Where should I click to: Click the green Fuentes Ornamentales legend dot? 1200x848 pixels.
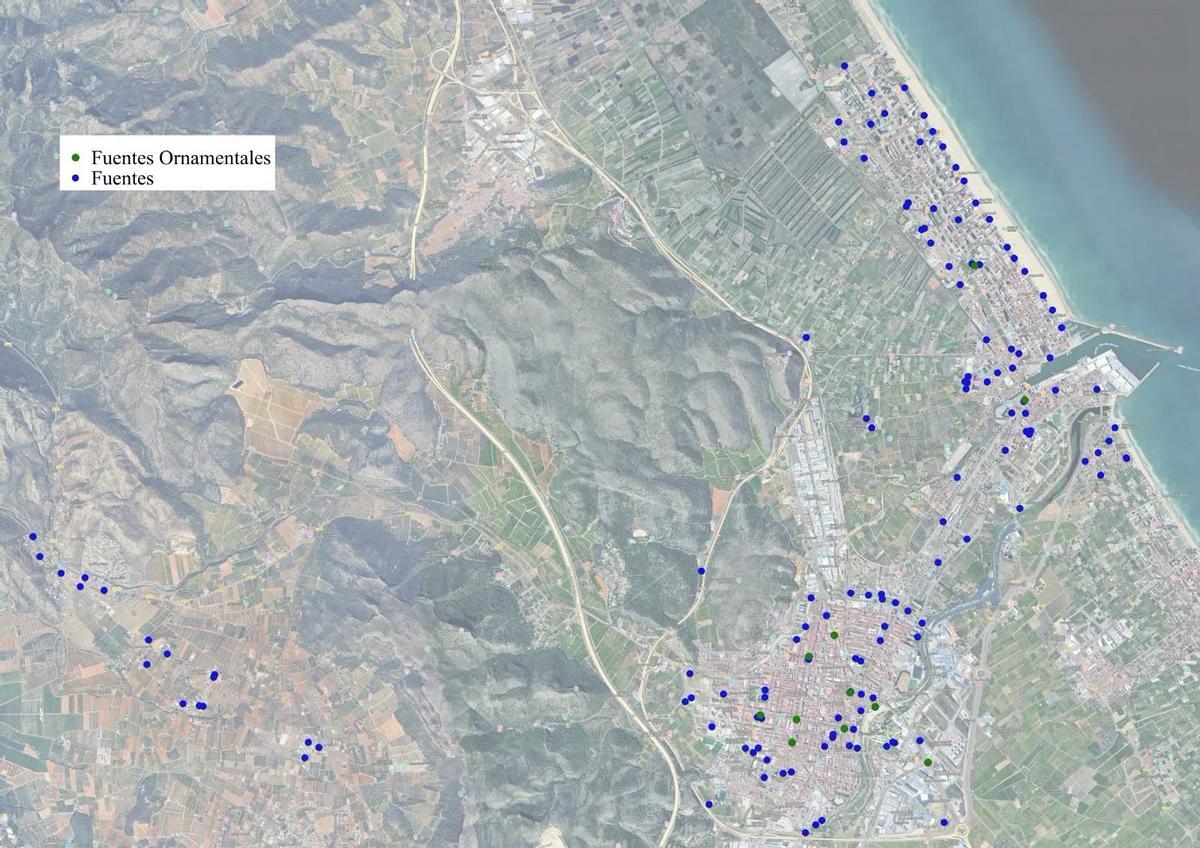pos(76,158)
